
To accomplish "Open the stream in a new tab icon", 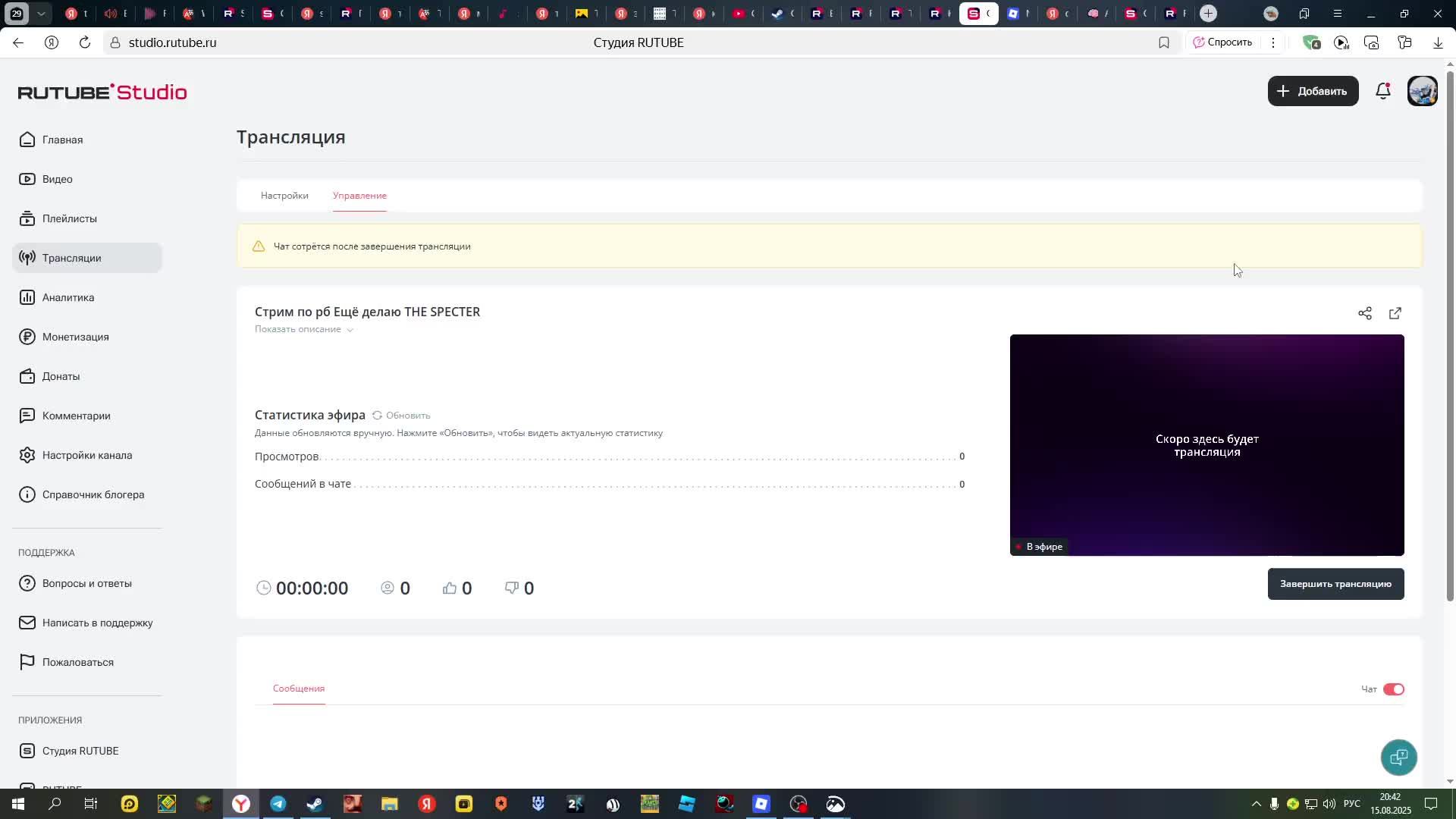I will [x=1395, y=313].
